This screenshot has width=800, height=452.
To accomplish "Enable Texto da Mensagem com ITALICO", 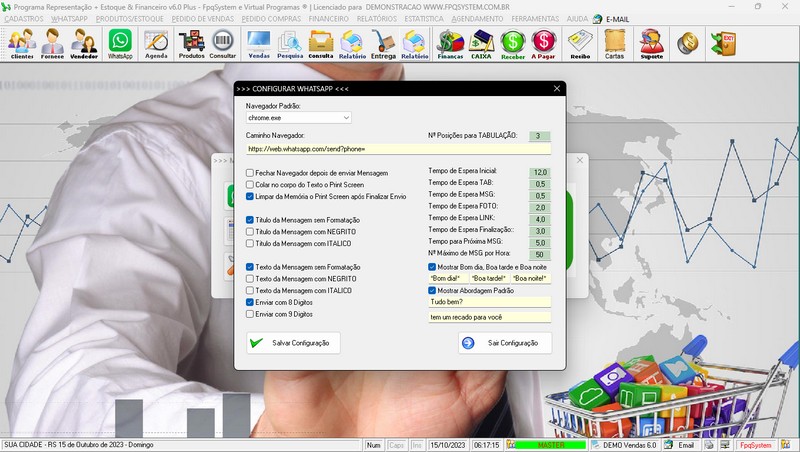I will [249, 290].
